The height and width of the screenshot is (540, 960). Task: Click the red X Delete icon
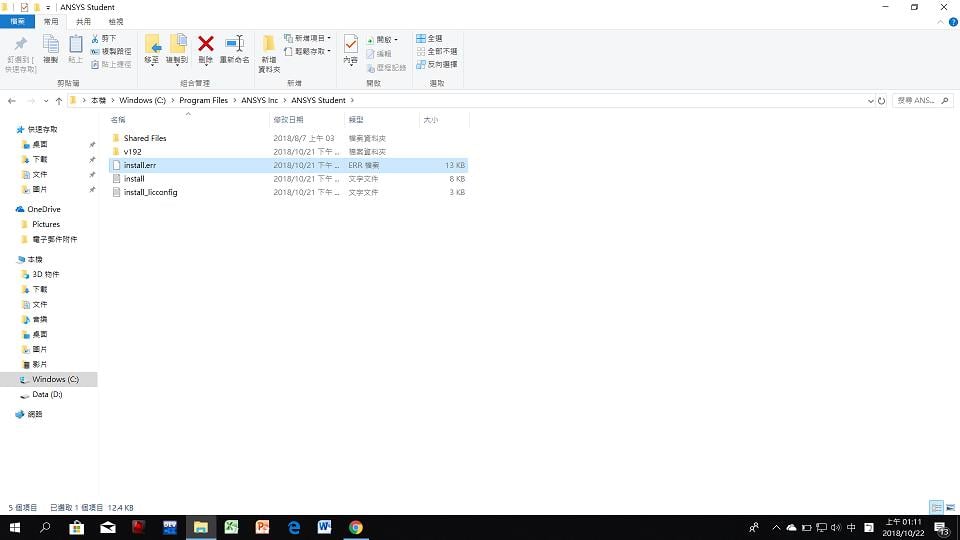206,43
